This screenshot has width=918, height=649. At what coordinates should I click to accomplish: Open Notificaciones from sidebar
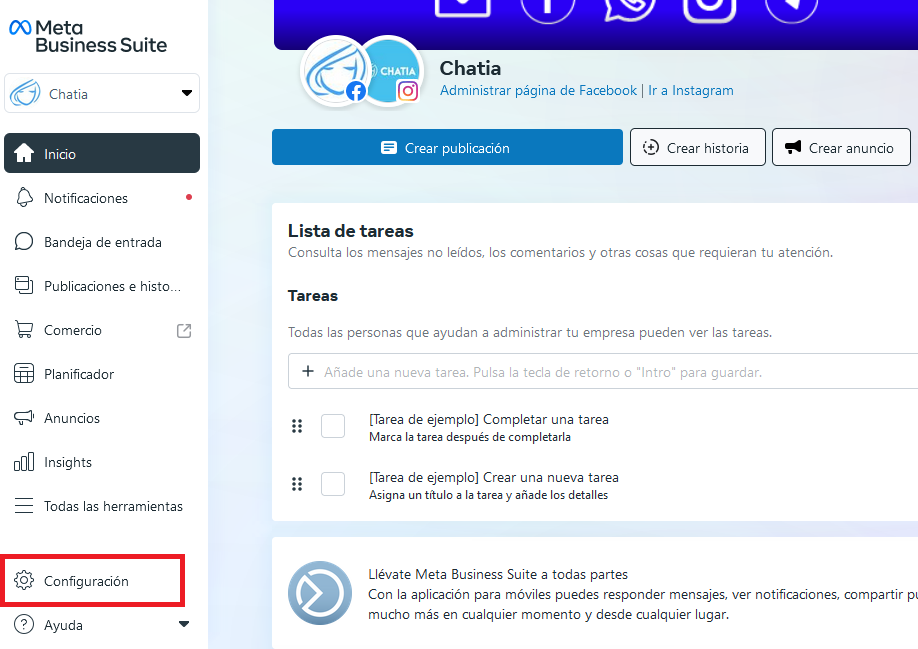(x=102, y=198)
